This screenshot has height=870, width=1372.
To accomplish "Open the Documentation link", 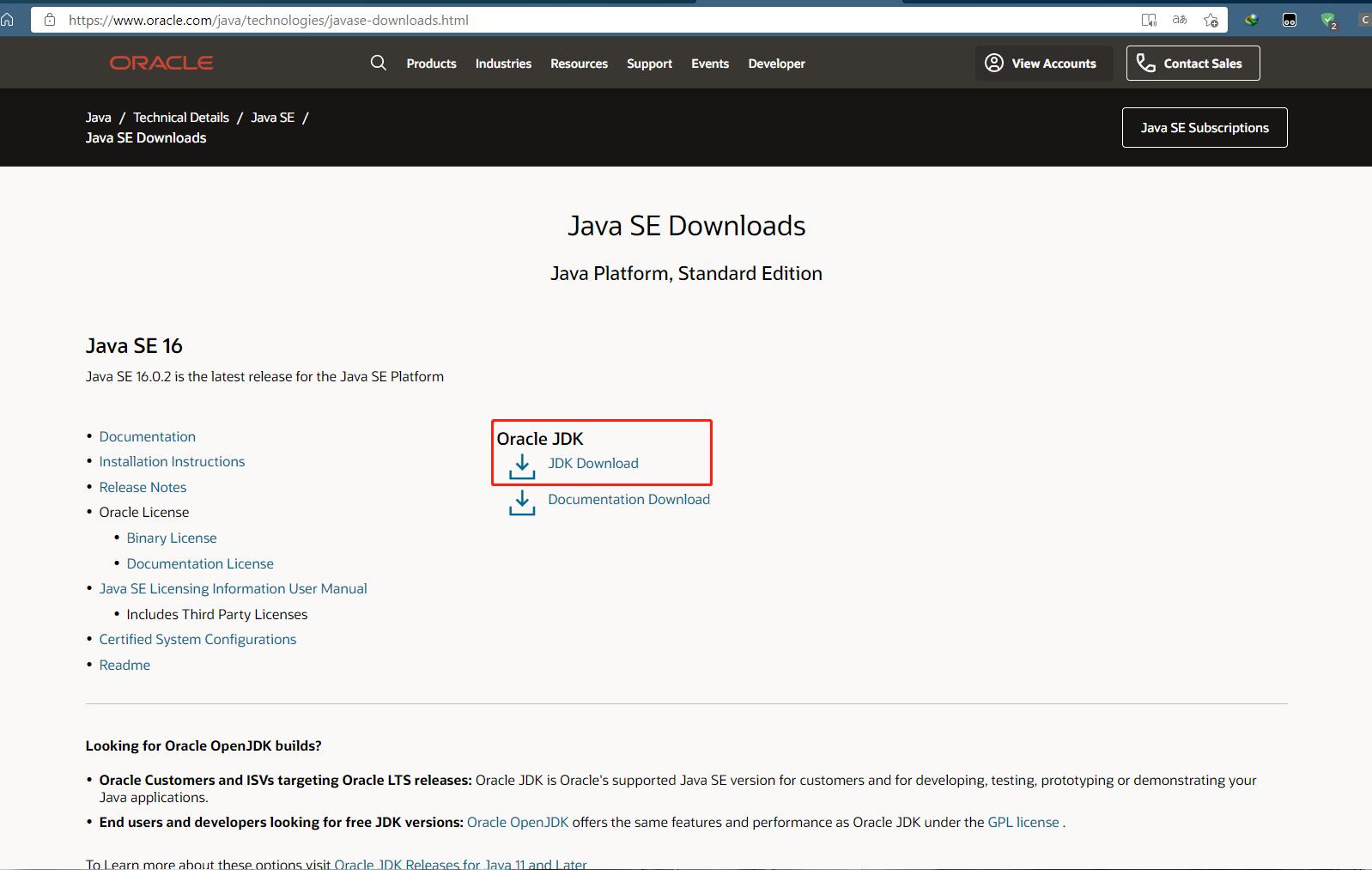I will (x=147, y=436).
